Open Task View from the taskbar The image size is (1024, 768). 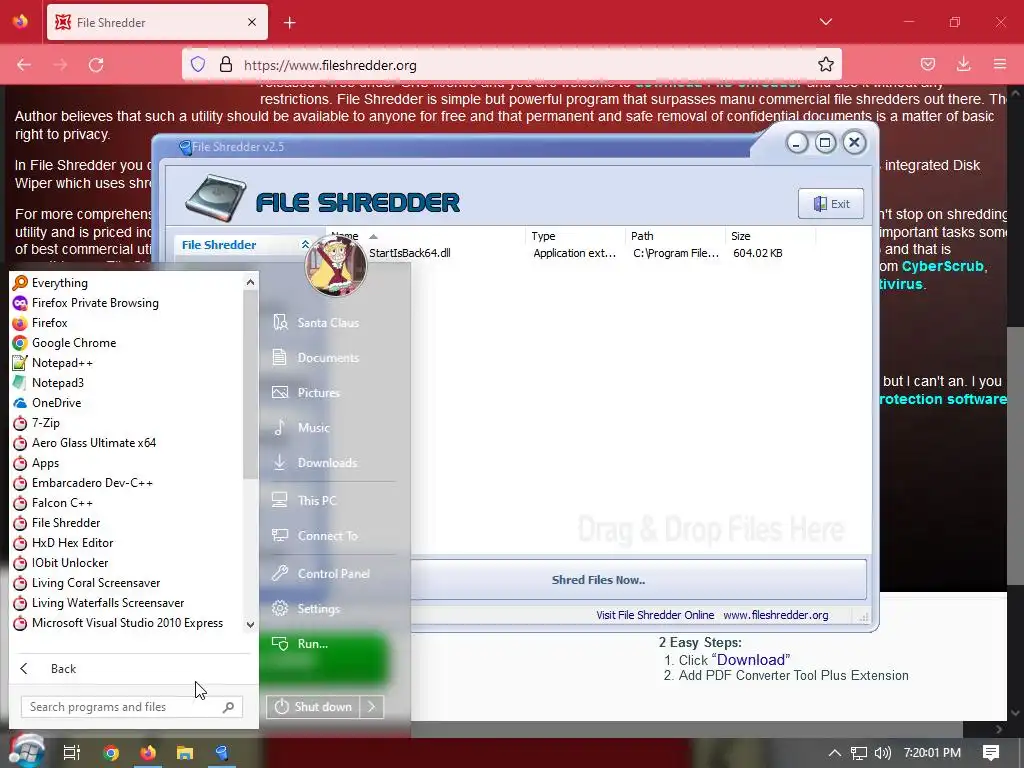(x=71, y=752)
